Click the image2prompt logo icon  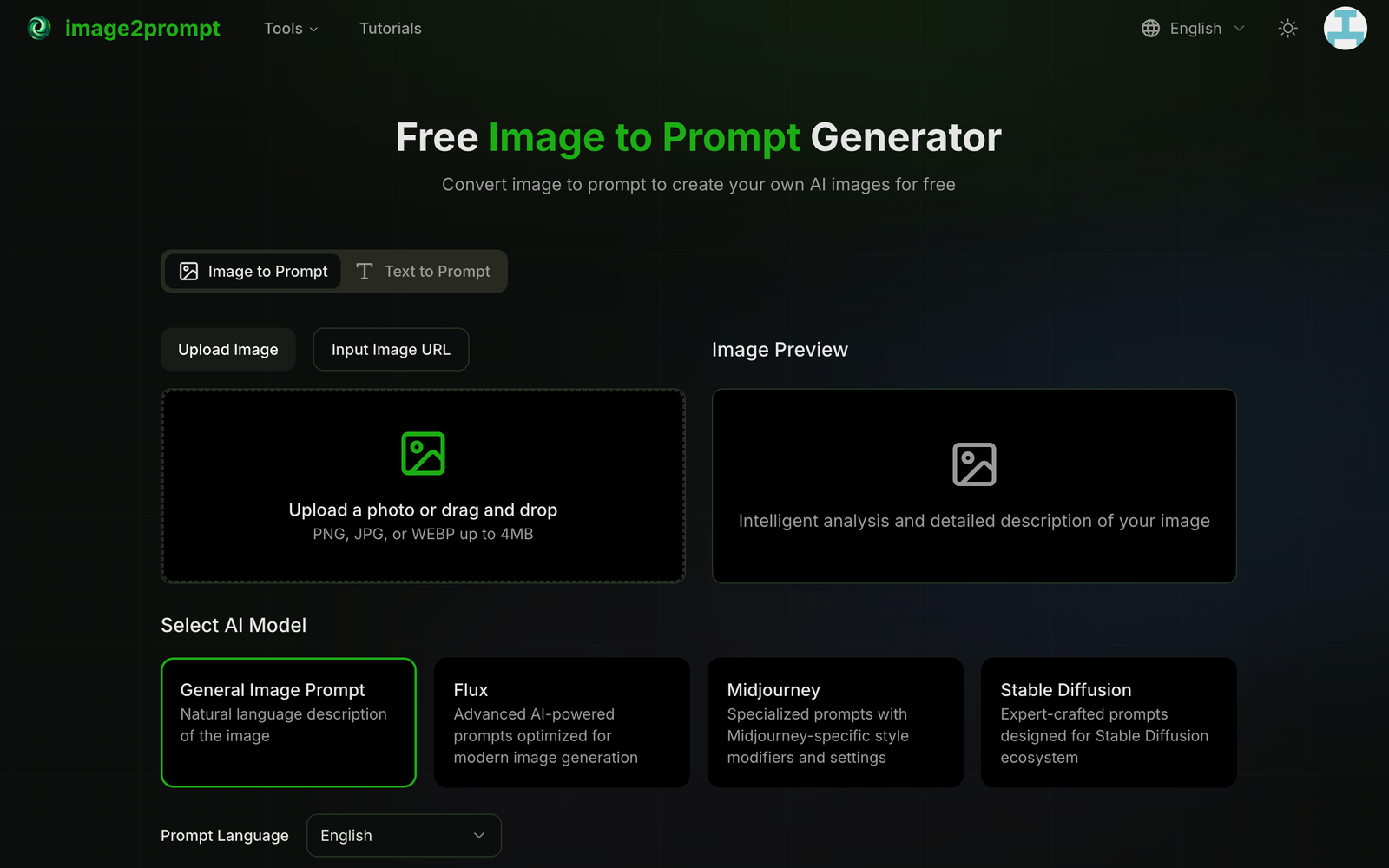(x=38, y=28)
